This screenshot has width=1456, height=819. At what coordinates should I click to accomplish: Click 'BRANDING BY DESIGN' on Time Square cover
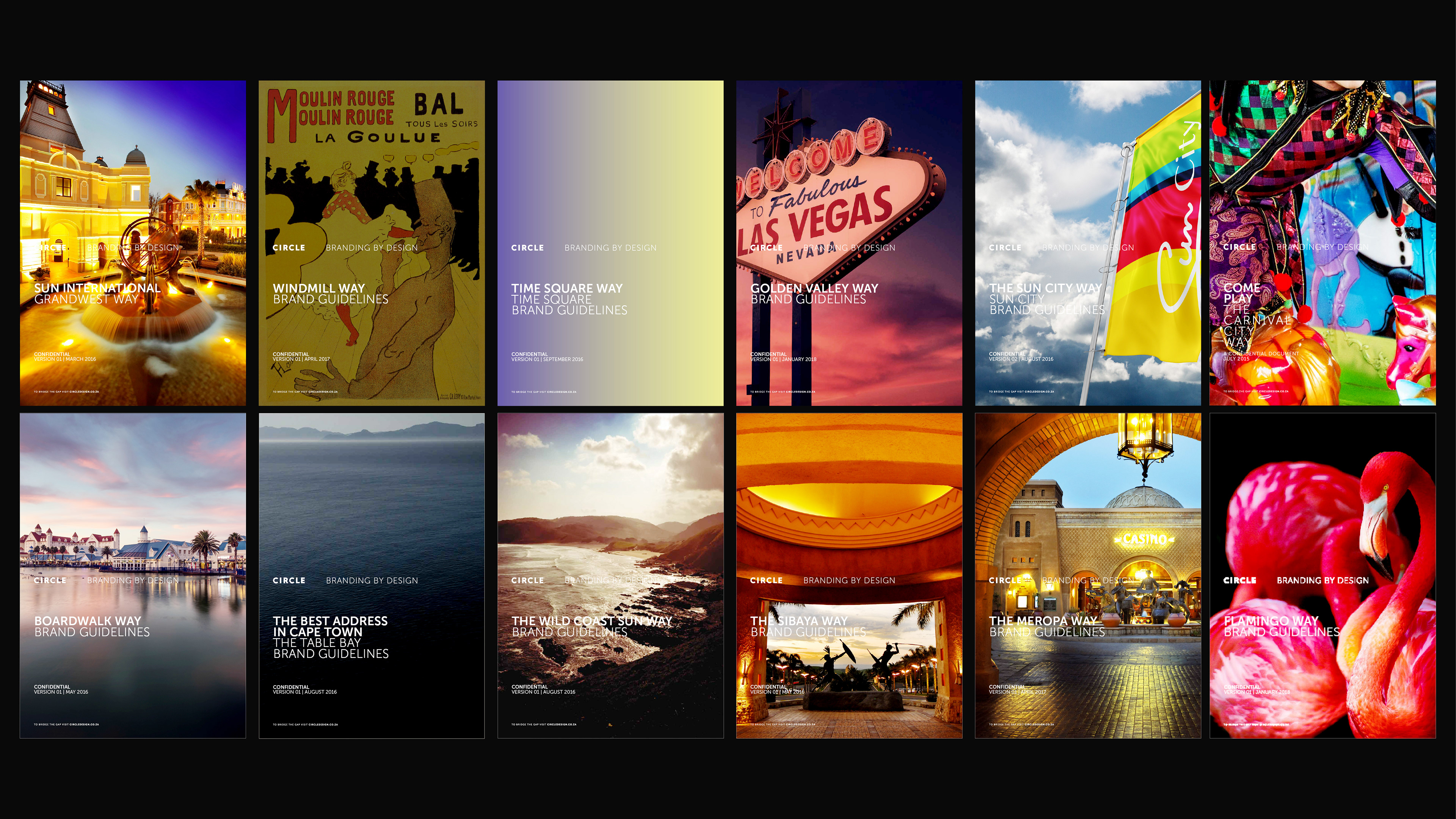[610, 248]
